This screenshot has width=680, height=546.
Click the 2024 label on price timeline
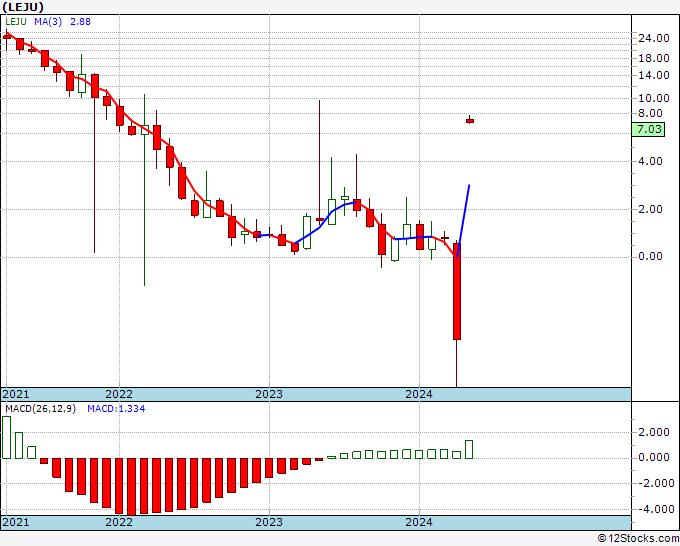pos(419,394)
